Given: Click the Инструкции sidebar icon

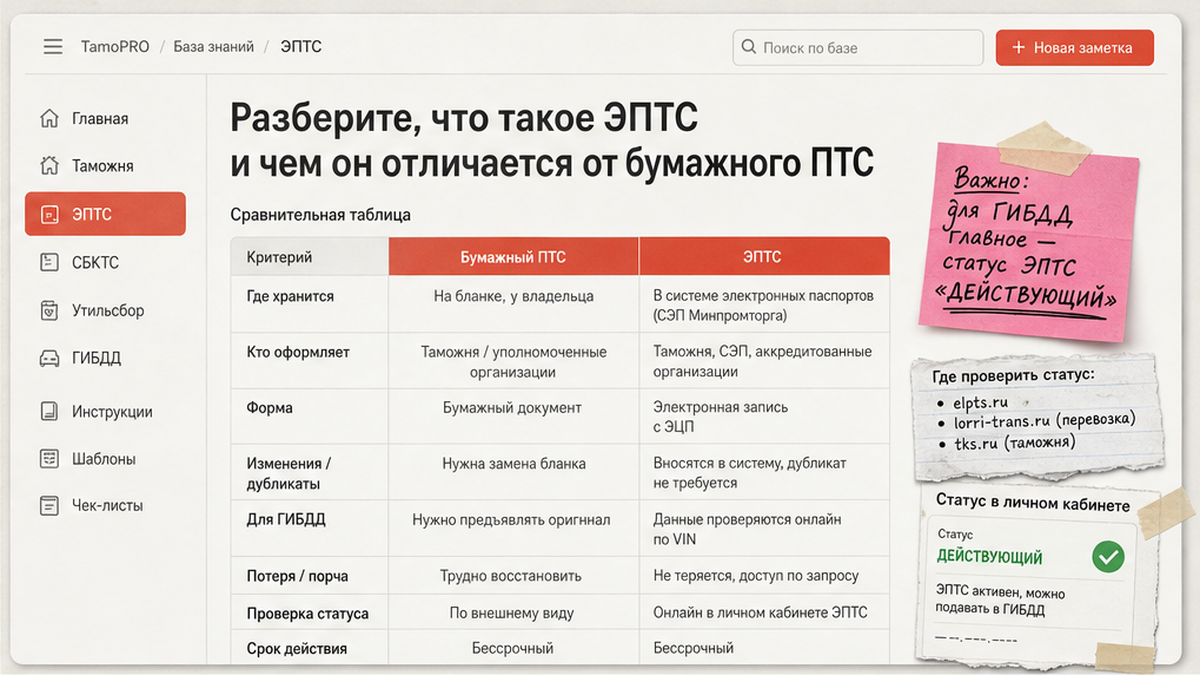Looking at the screenshot, I should (x=49, y=411).
